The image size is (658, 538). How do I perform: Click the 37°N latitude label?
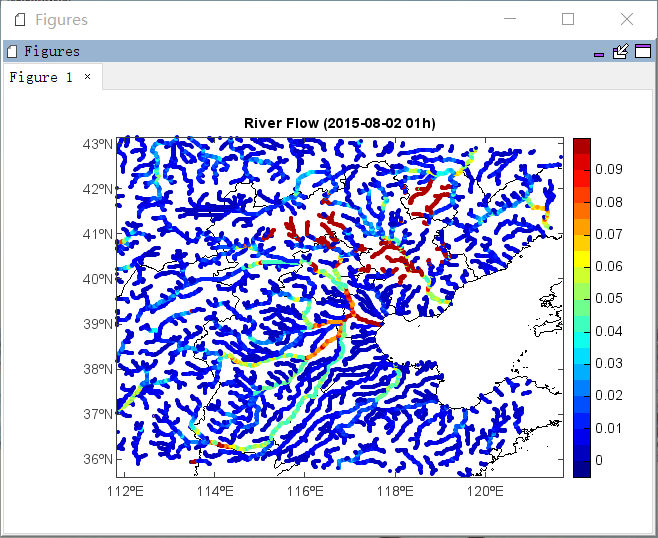98,414
